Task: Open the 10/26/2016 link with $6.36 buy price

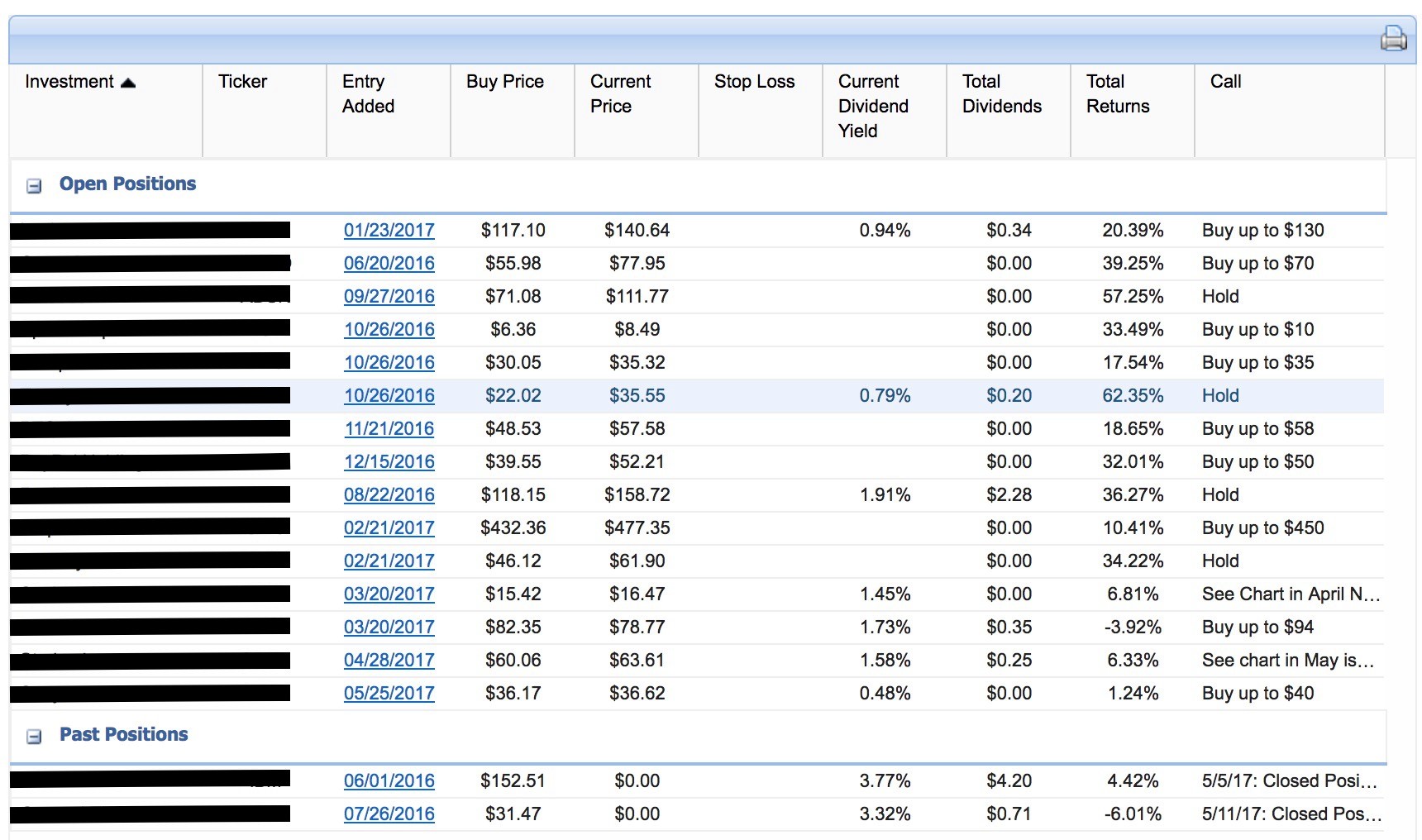Action: click(x=389, y=330)
